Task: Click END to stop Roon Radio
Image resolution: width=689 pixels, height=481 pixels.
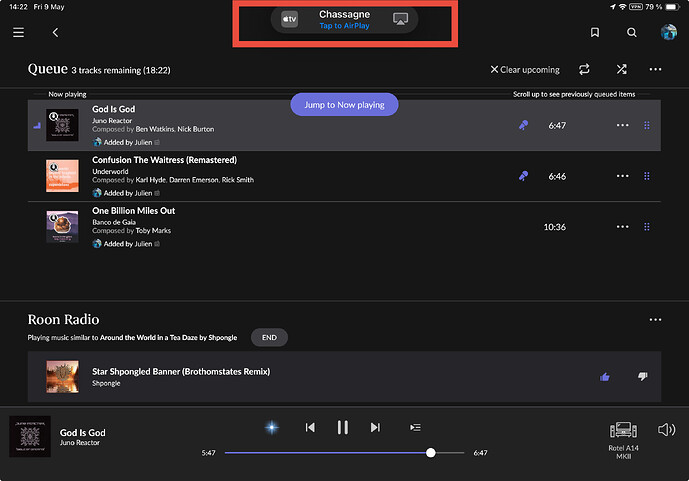Action: tap(269, 337)
